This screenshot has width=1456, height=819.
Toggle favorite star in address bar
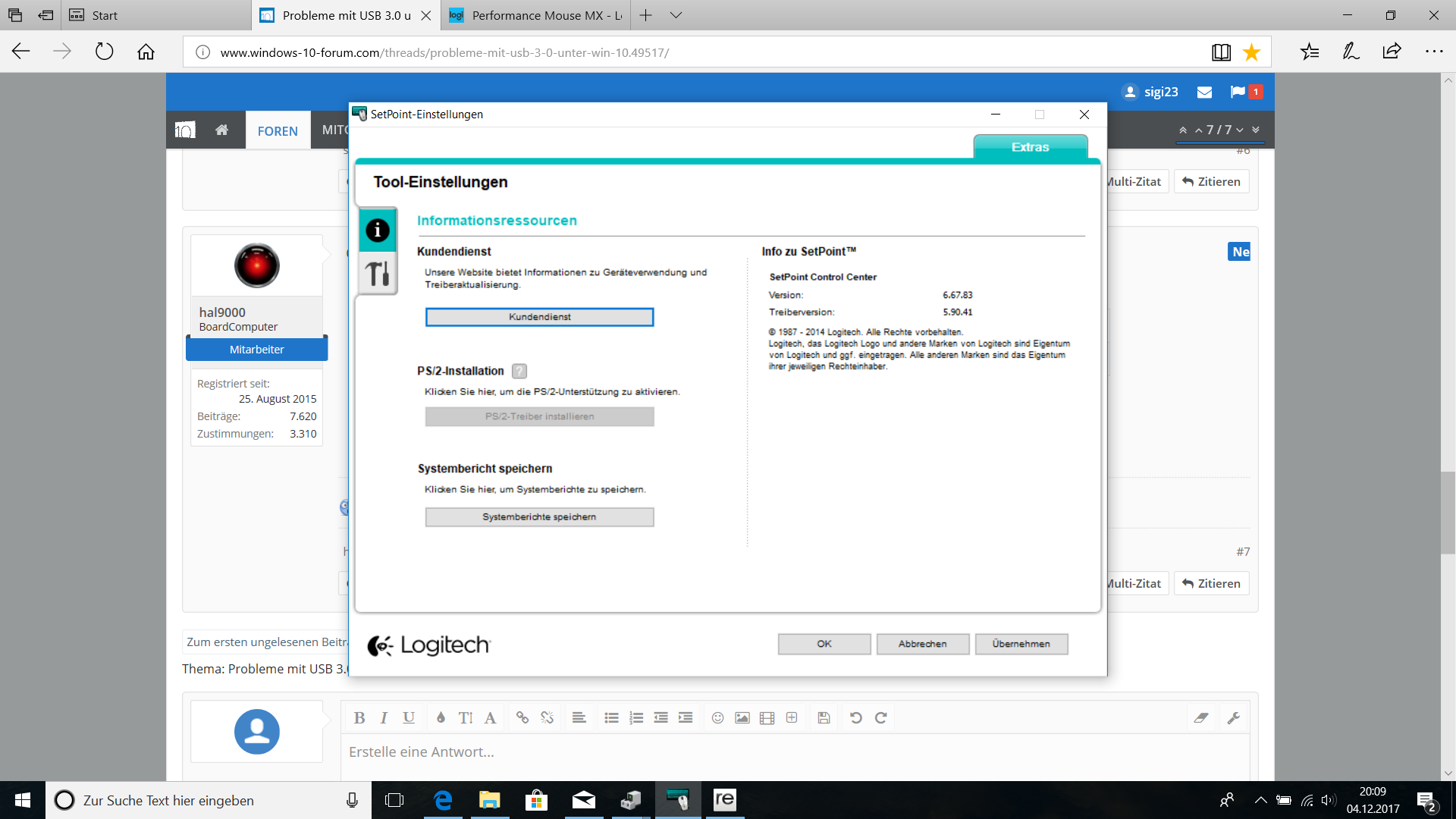pos(1251,52)
